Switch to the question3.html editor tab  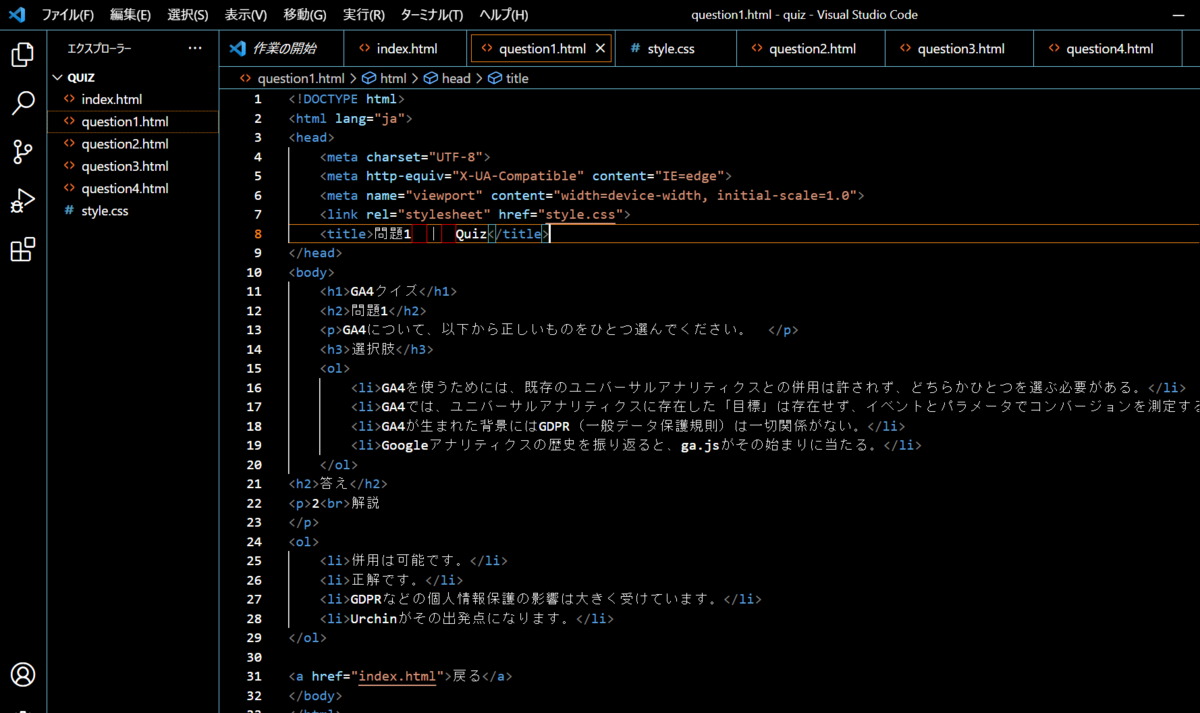click(x=960, y=48)
